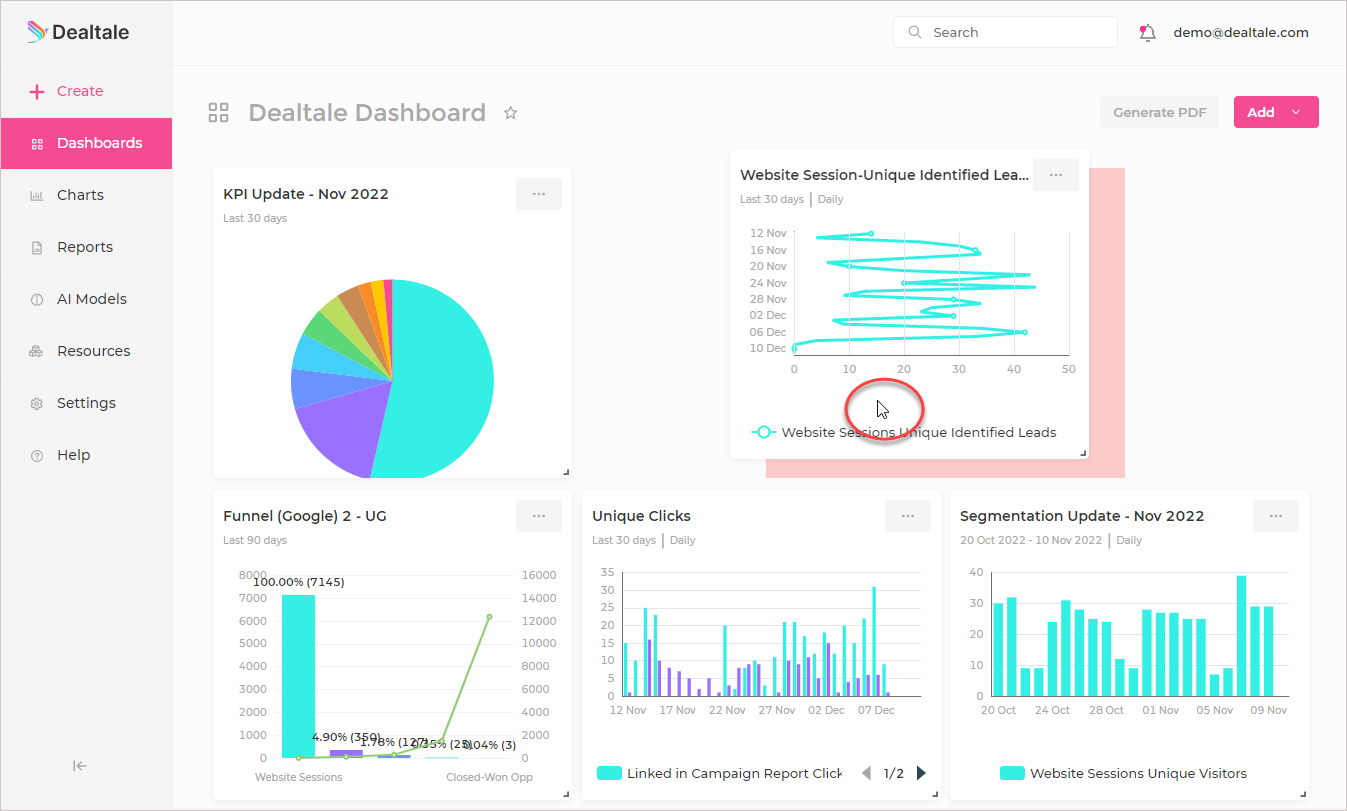The image size is (1347, 811).
Task: Toggle Linked in Campaign Report Click legend
Action: [x=720, y=773]
